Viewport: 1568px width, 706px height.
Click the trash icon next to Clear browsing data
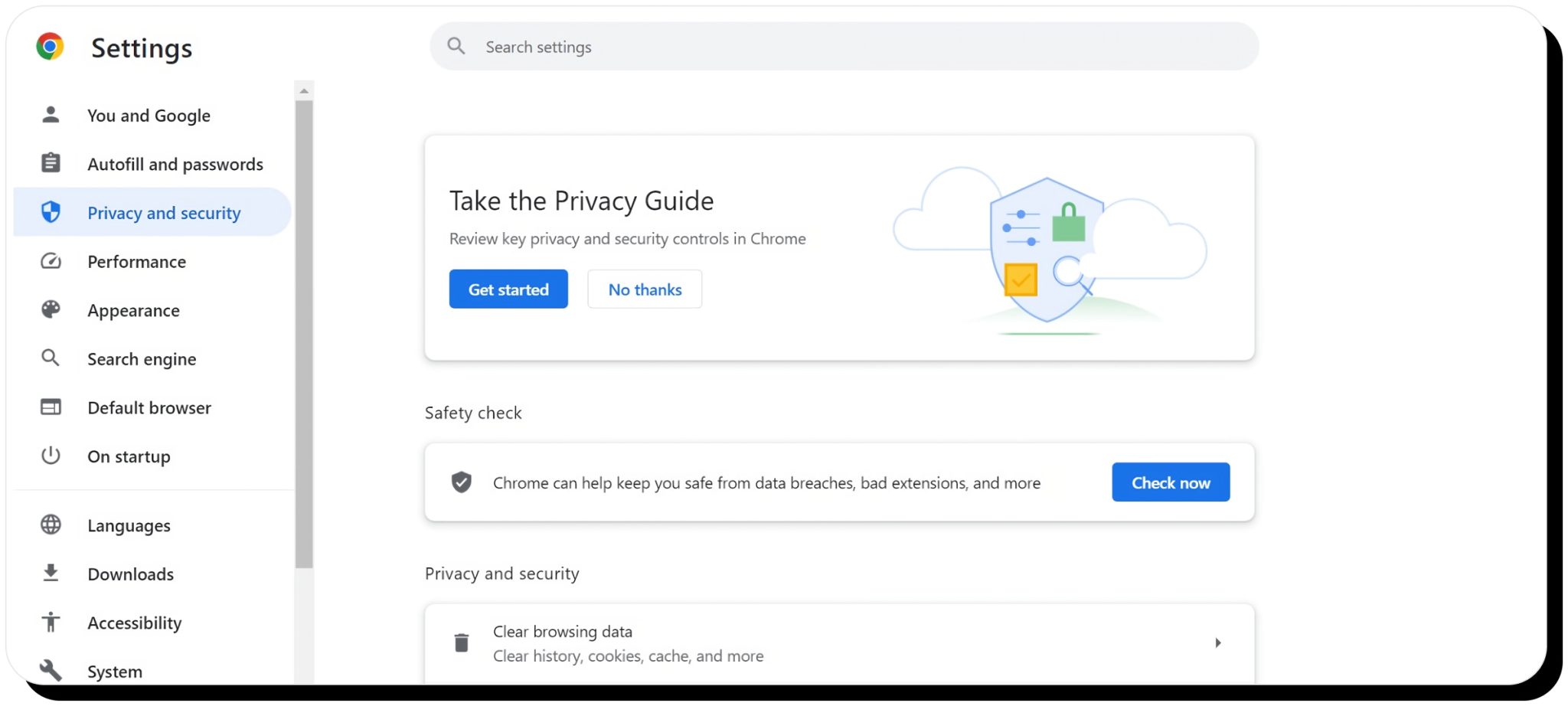pos(461,642)
